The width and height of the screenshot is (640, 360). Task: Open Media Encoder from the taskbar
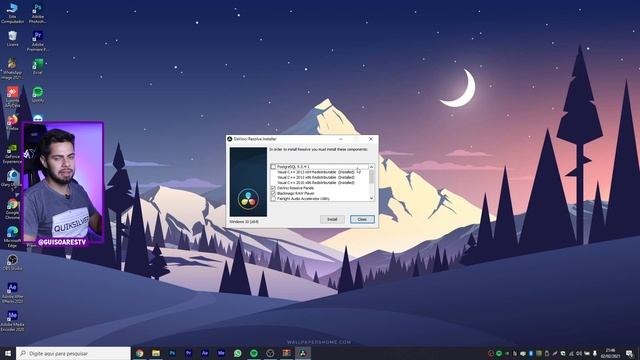point(221,353)
